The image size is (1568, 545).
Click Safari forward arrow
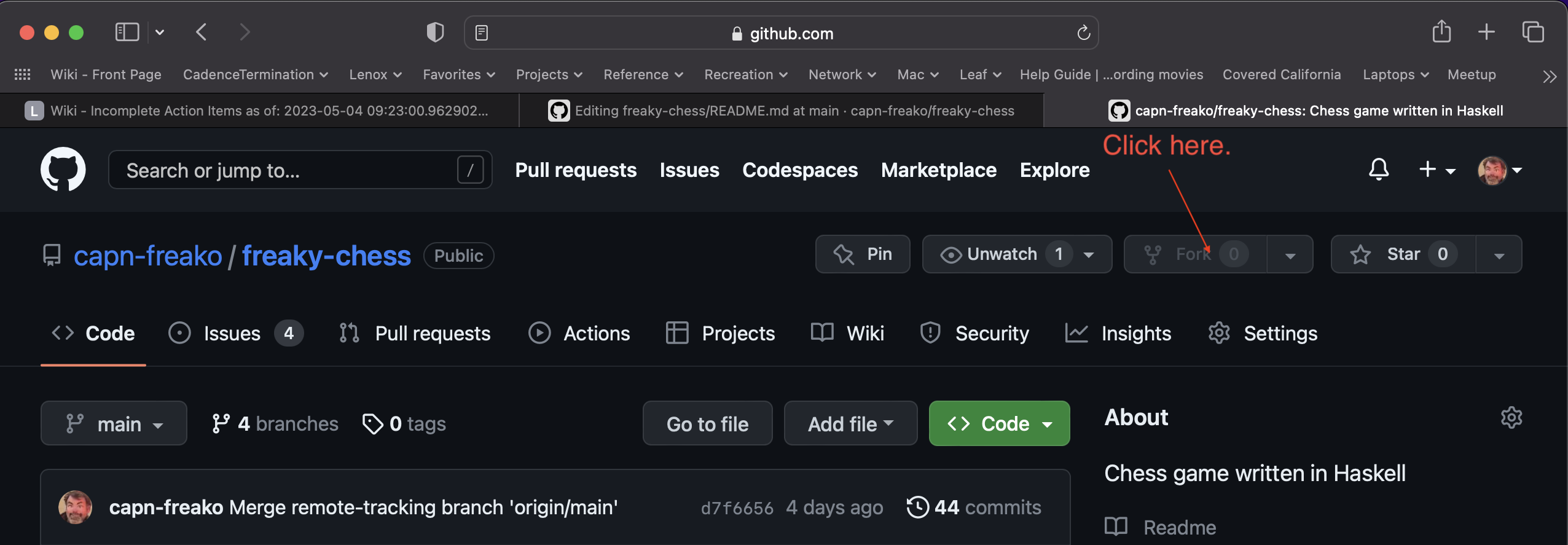tap(245, 32)
